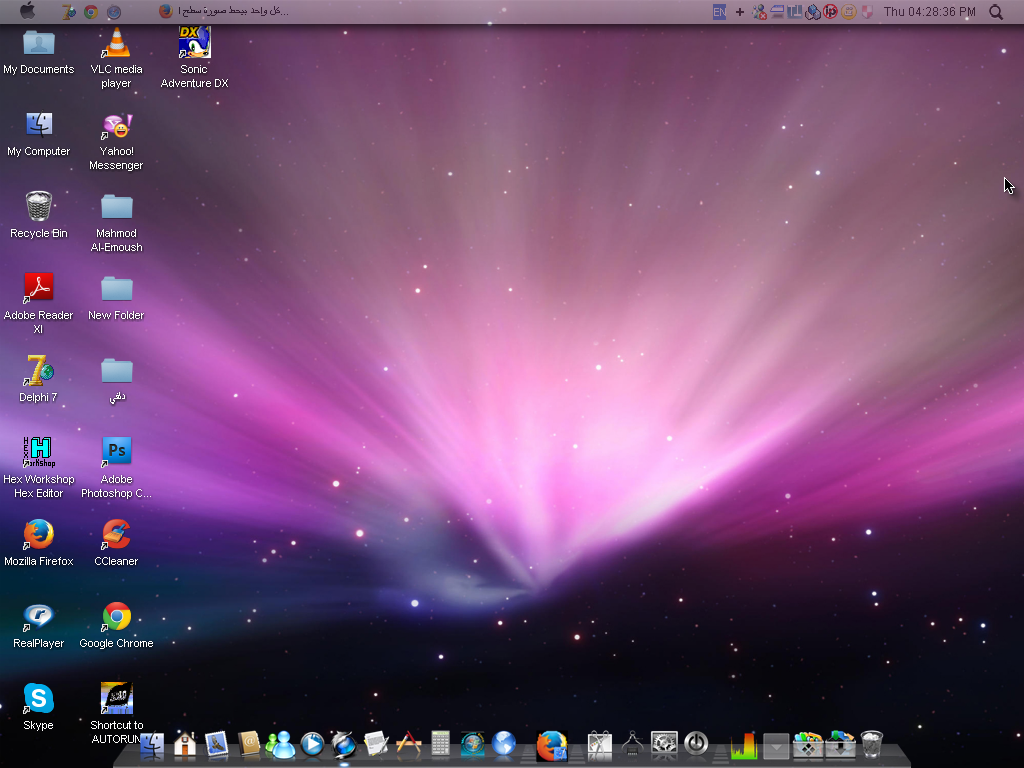Open the Skype desktop shortcut
This screenshot has height=768, width=1024.
(39, 698)
